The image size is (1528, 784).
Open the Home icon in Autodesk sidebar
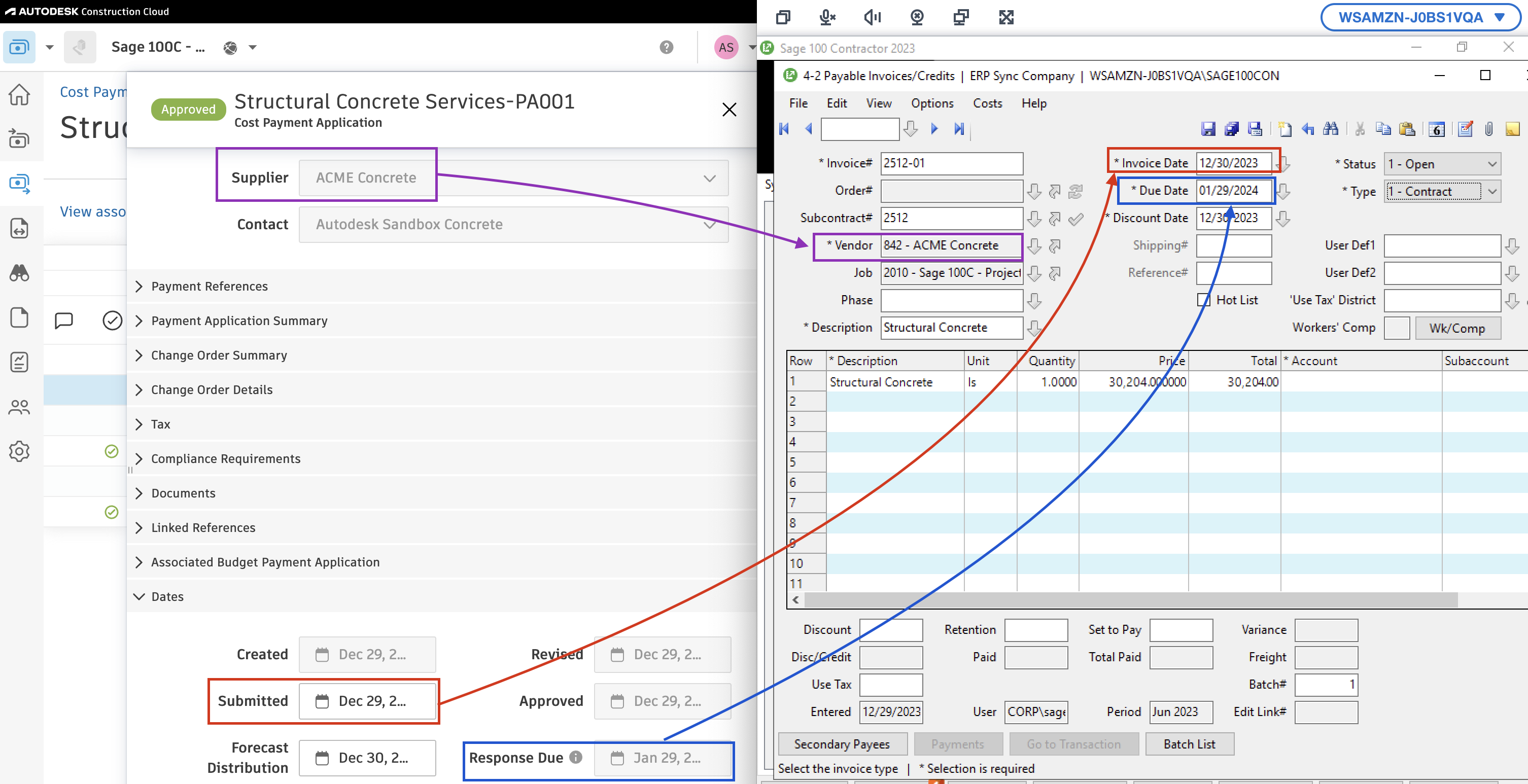coord(19,94)
